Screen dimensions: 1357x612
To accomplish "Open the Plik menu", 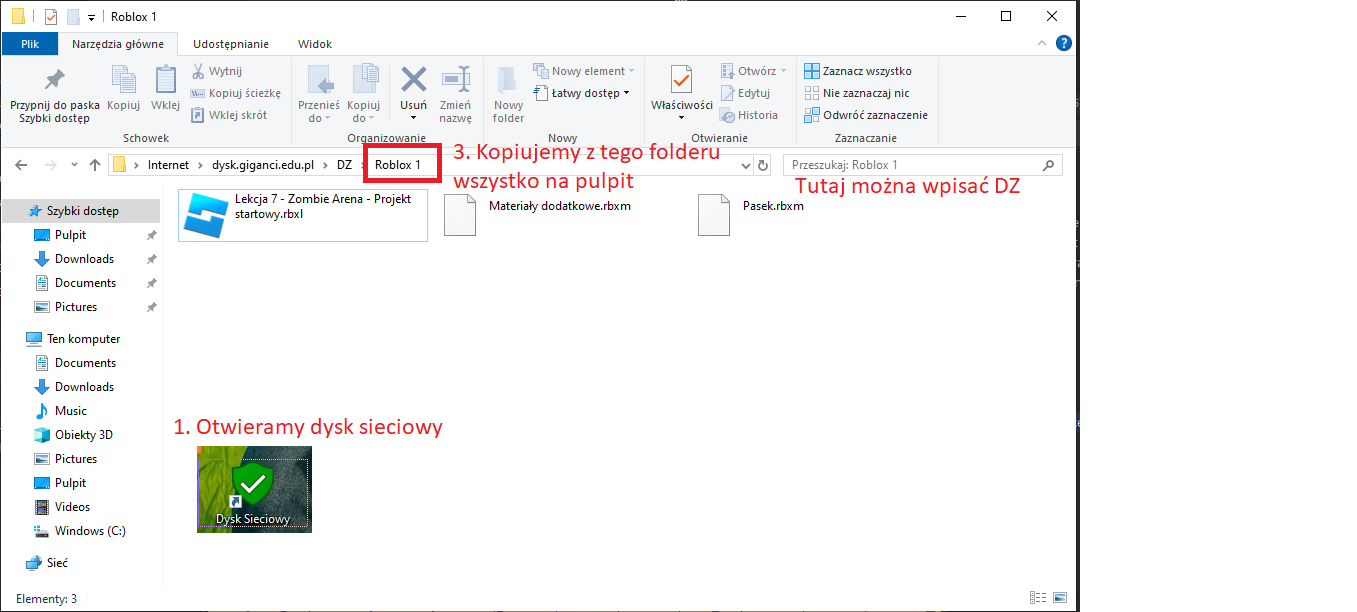I will click(30, 44).
